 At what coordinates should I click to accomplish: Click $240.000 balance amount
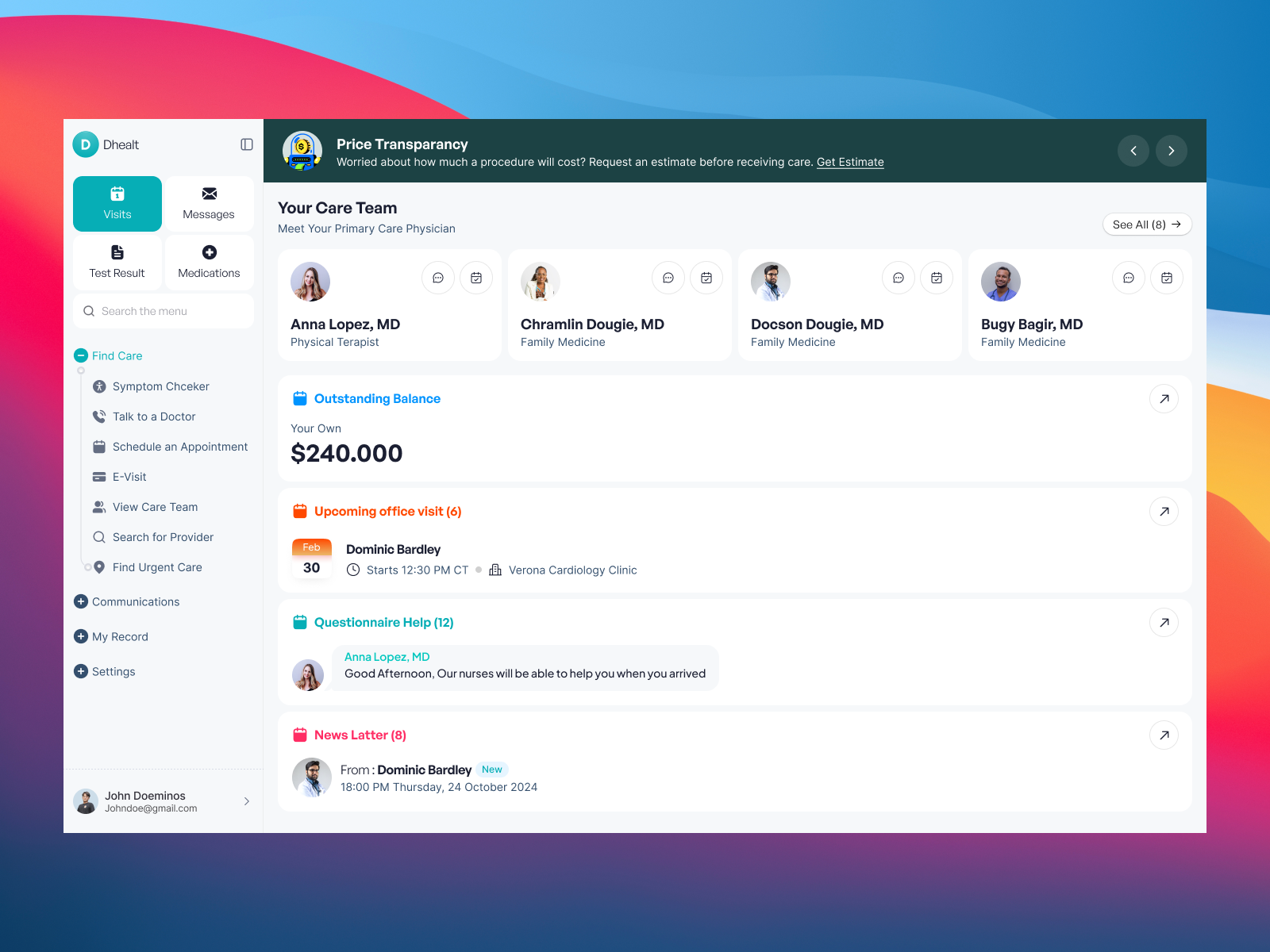pyautogui.click(x=347, y=453)
